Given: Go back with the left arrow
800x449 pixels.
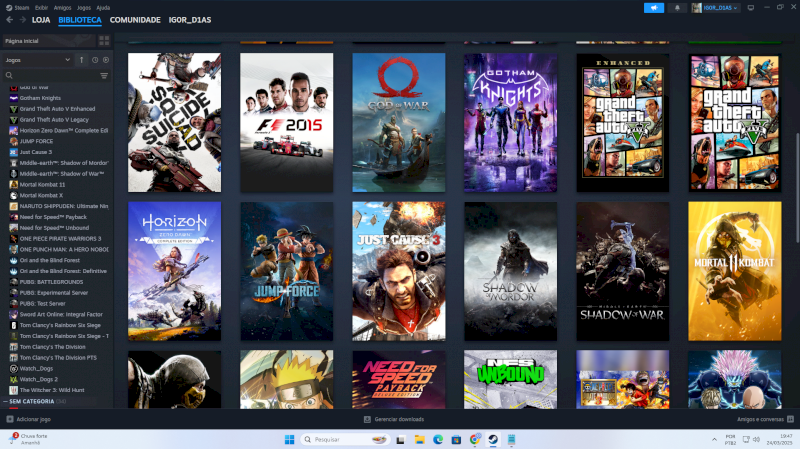Looking at the screenshot, I should tap(9, 20).
